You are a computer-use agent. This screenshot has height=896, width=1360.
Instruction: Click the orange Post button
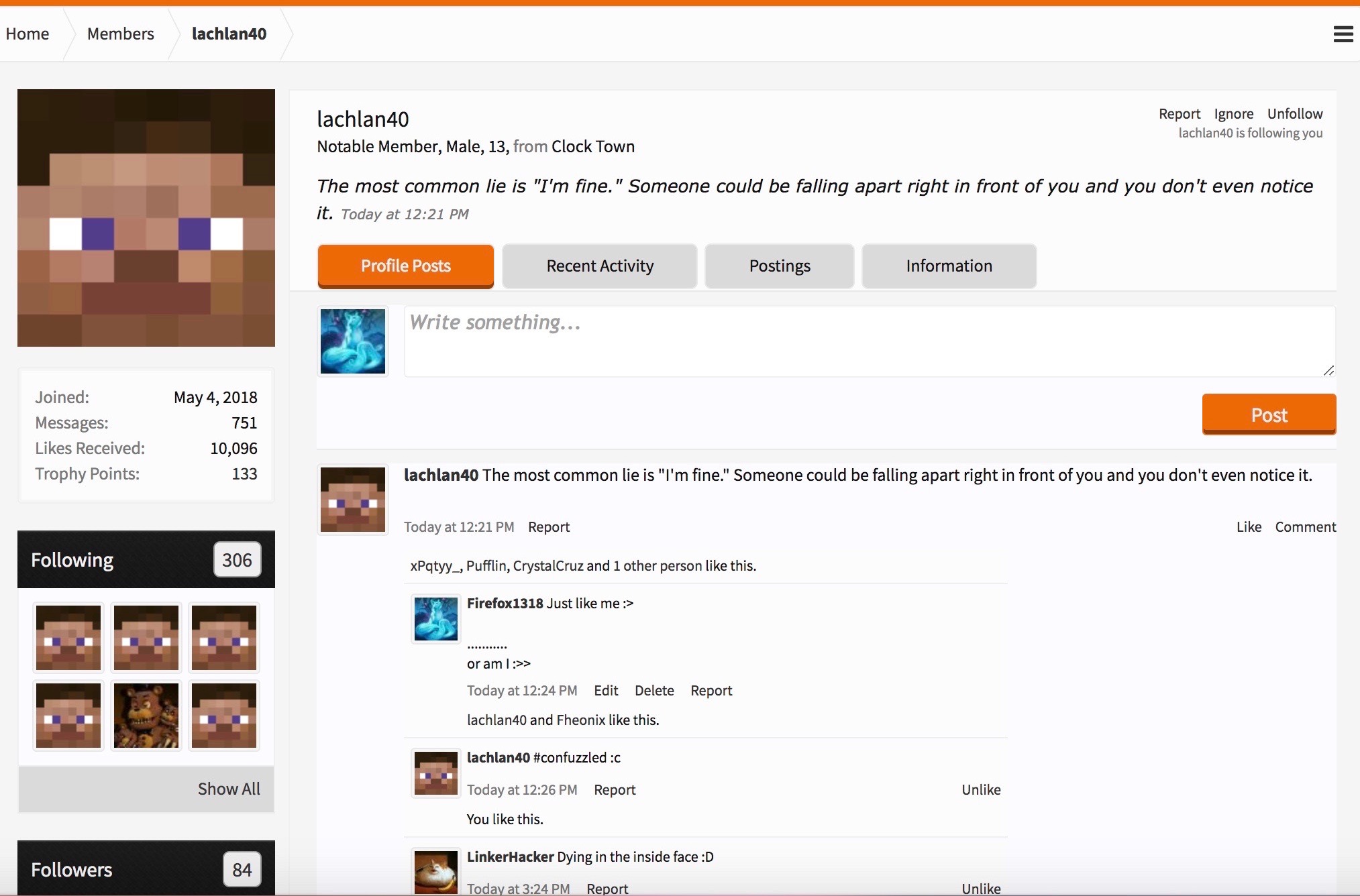click(x=1269, y=414)
